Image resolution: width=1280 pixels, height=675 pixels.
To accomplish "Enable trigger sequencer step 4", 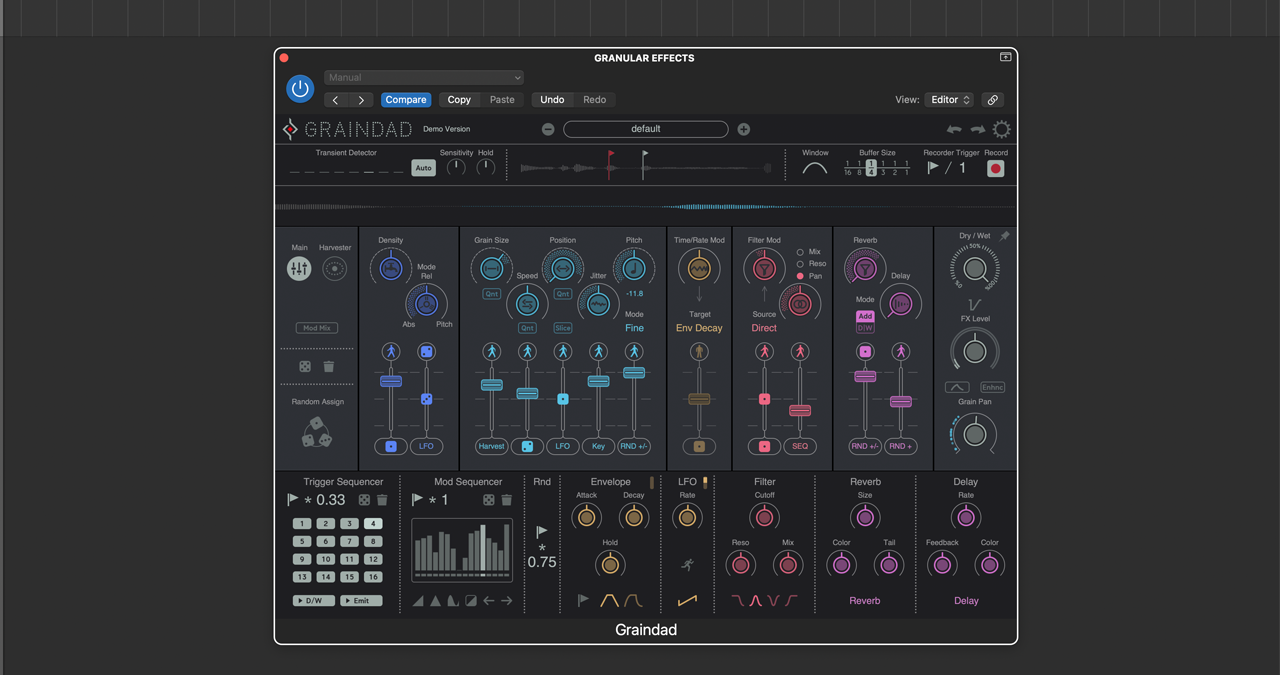I will (373, 524).
